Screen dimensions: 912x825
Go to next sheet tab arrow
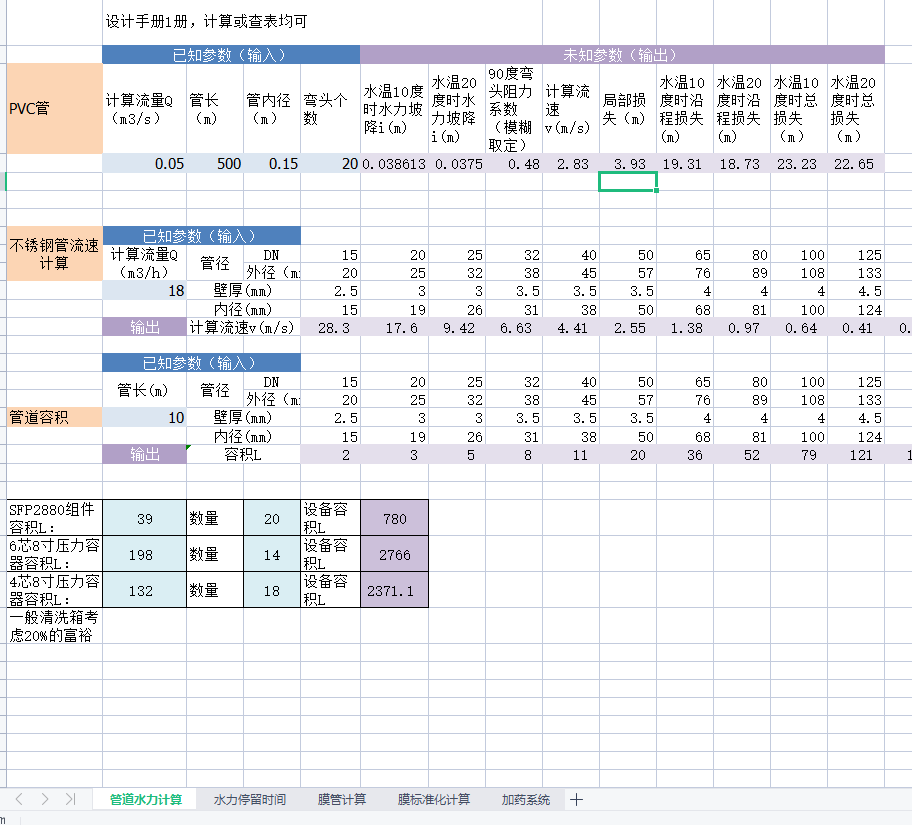click(45, 799)
